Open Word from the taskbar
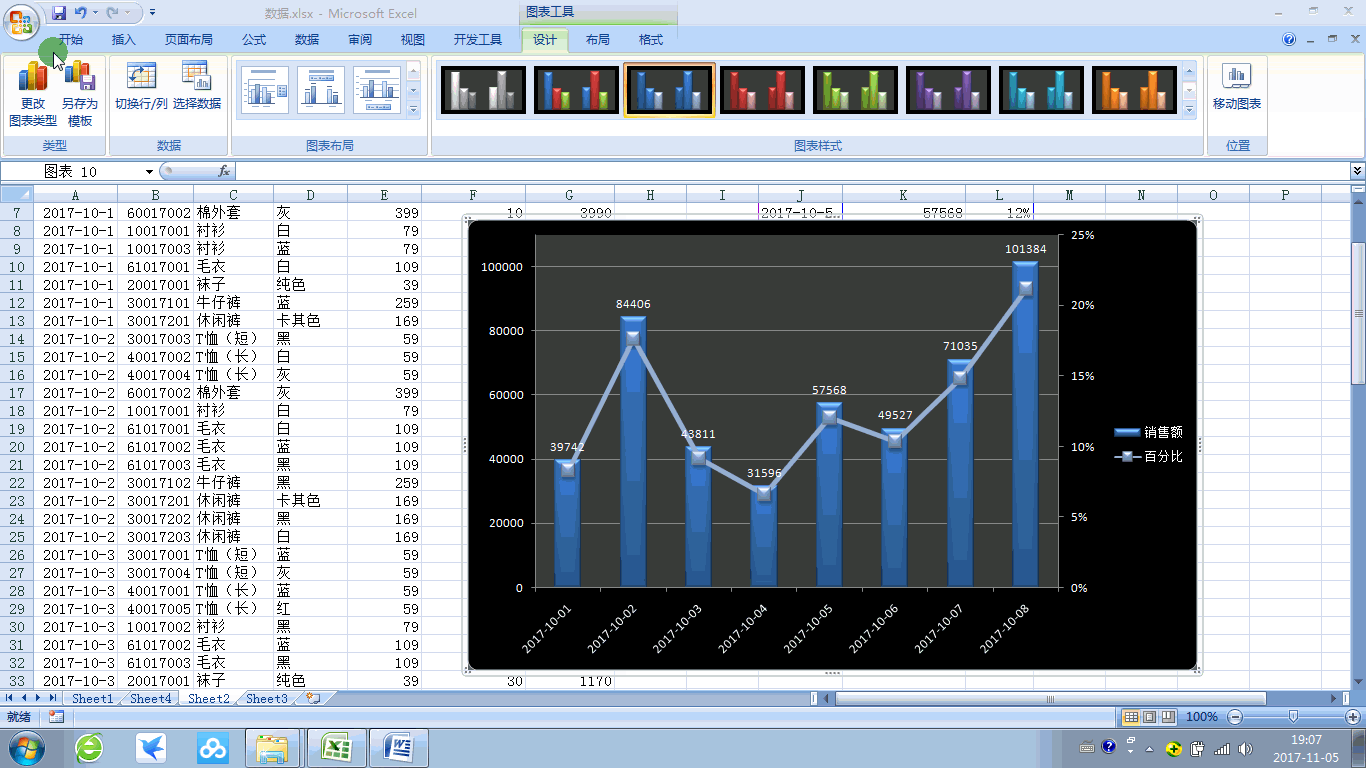1366x768 pixels. 399,747
